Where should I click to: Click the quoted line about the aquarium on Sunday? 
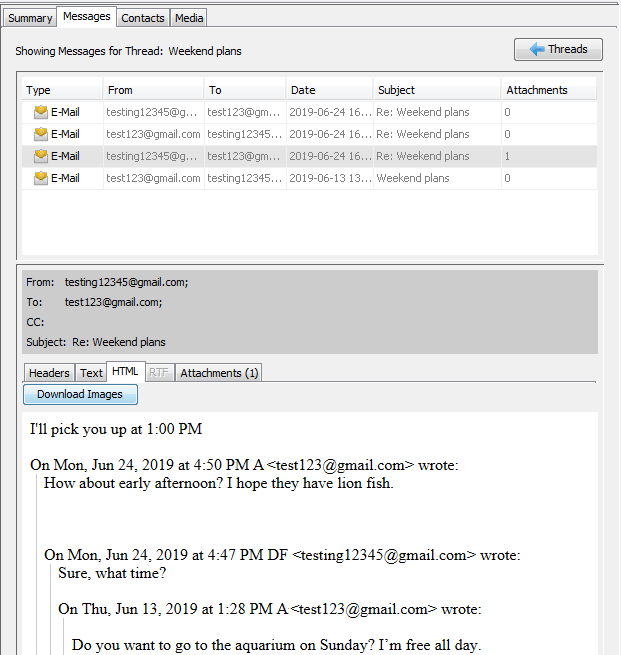coord(276,645)
